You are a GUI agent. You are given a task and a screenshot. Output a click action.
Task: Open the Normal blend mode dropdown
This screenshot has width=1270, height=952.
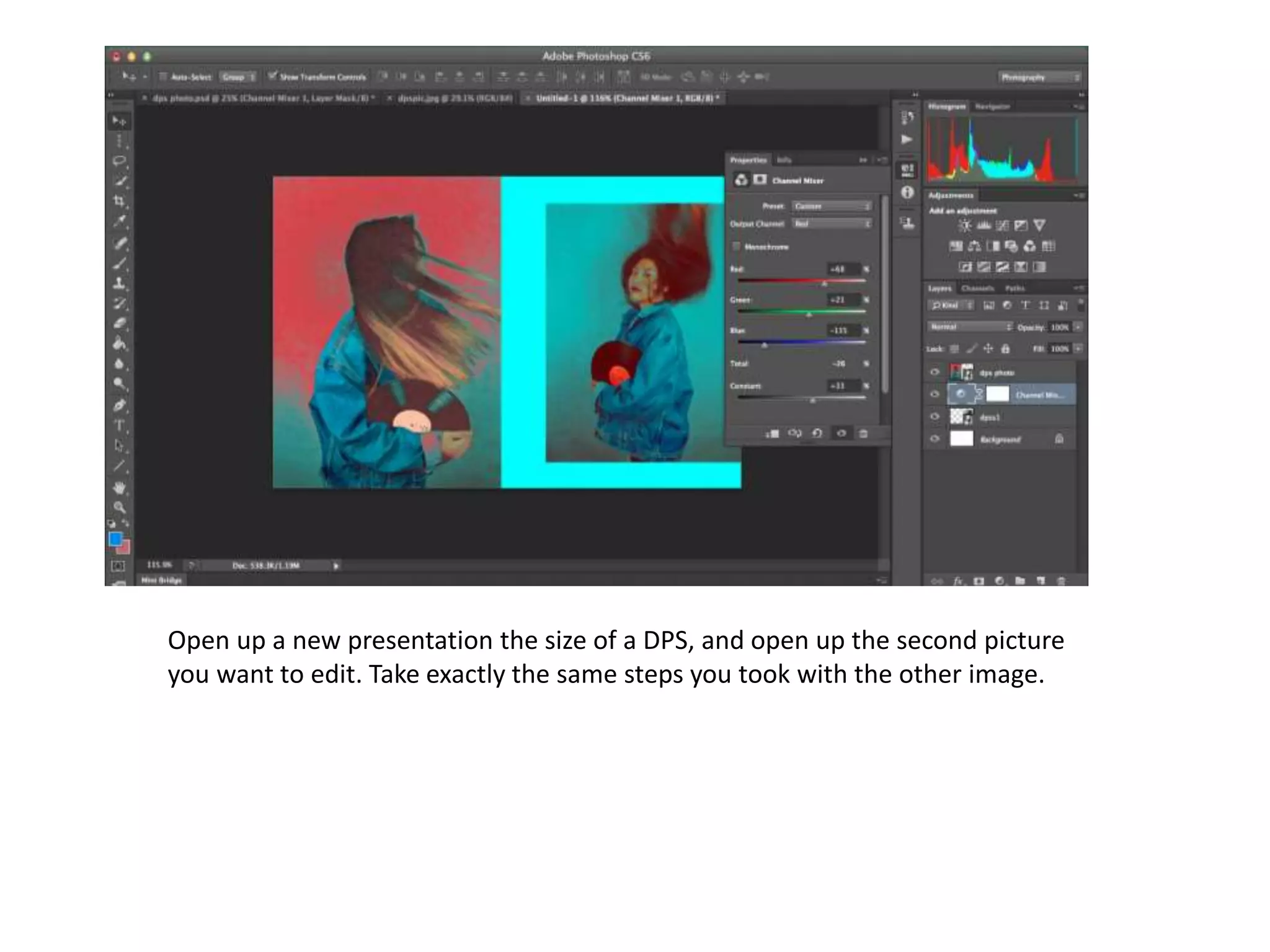(970, 327)
